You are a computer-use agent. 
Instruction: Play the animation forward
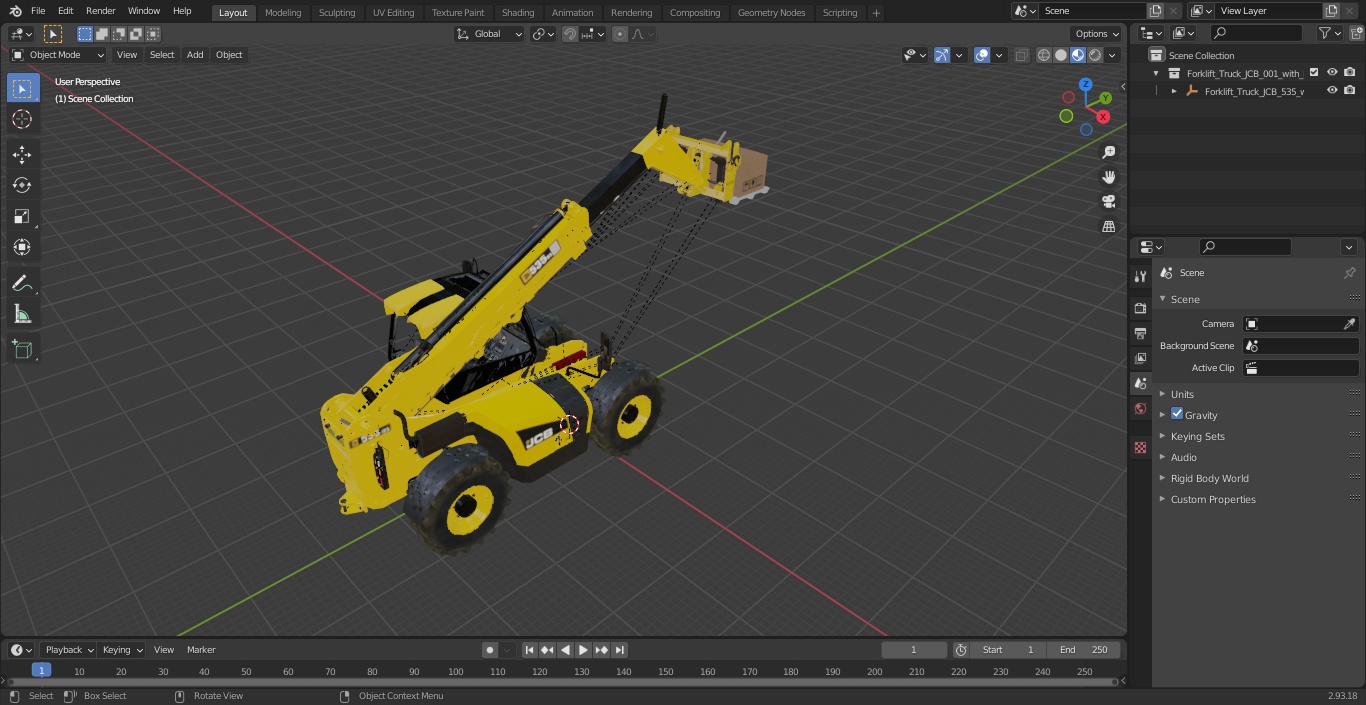click(583, 650)
